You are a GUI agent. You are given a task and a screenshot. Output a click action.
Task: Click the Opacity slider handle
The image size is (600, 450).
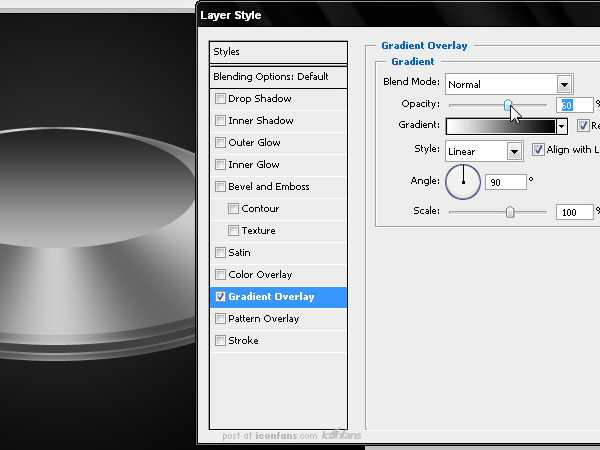coord(508,104)
